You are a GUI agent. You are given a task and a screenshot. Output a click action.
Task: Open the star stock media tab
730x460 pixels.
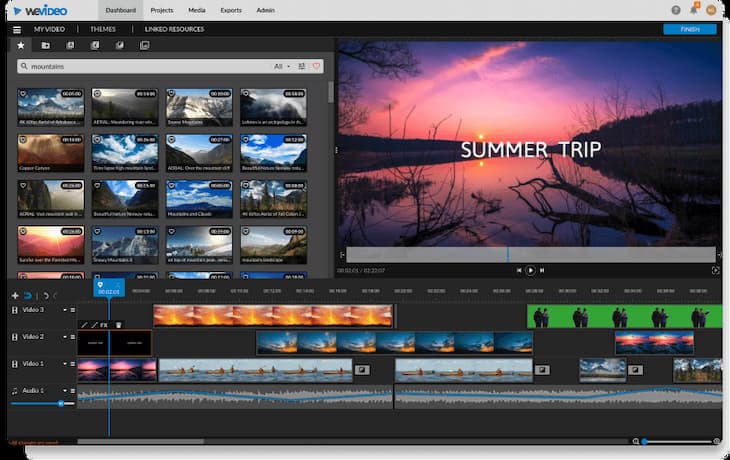click(20, 45)
